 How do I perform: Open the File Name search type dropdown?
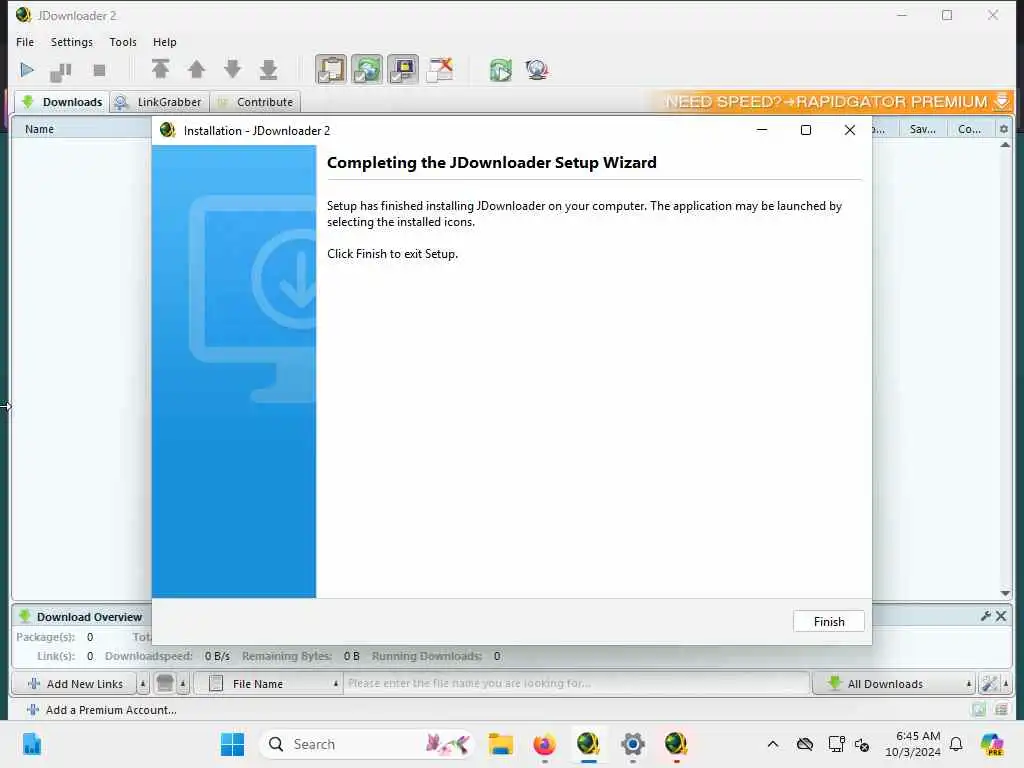269,684
